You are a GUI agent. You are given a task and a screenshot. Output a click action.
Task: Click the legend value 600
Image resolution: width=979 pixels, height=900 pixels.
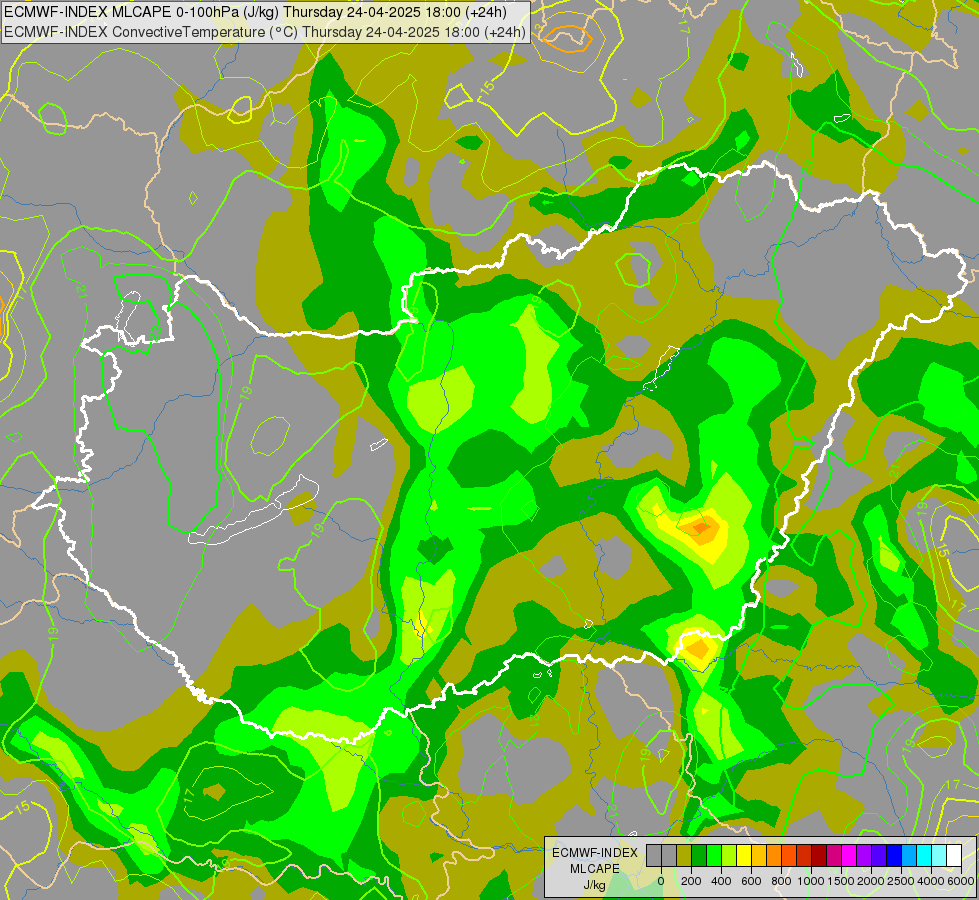click(751, 881)
